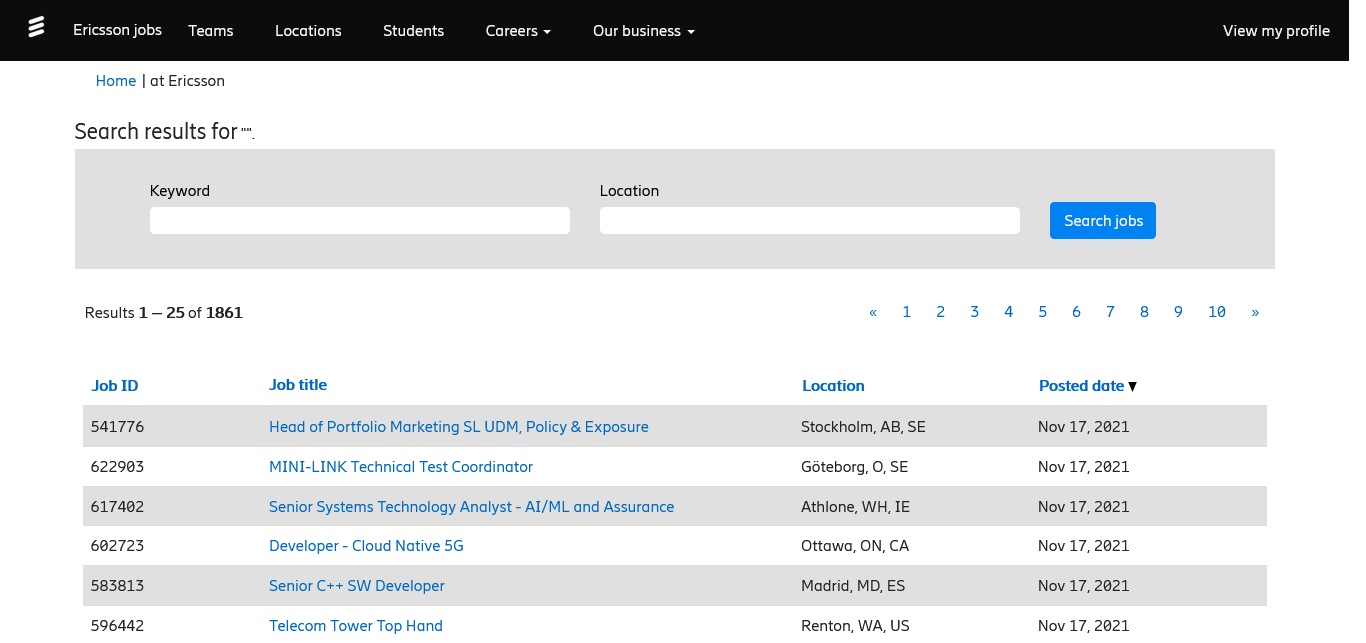Sort the table by Job title
1366x643 pixels.
(x=298, y=385)
